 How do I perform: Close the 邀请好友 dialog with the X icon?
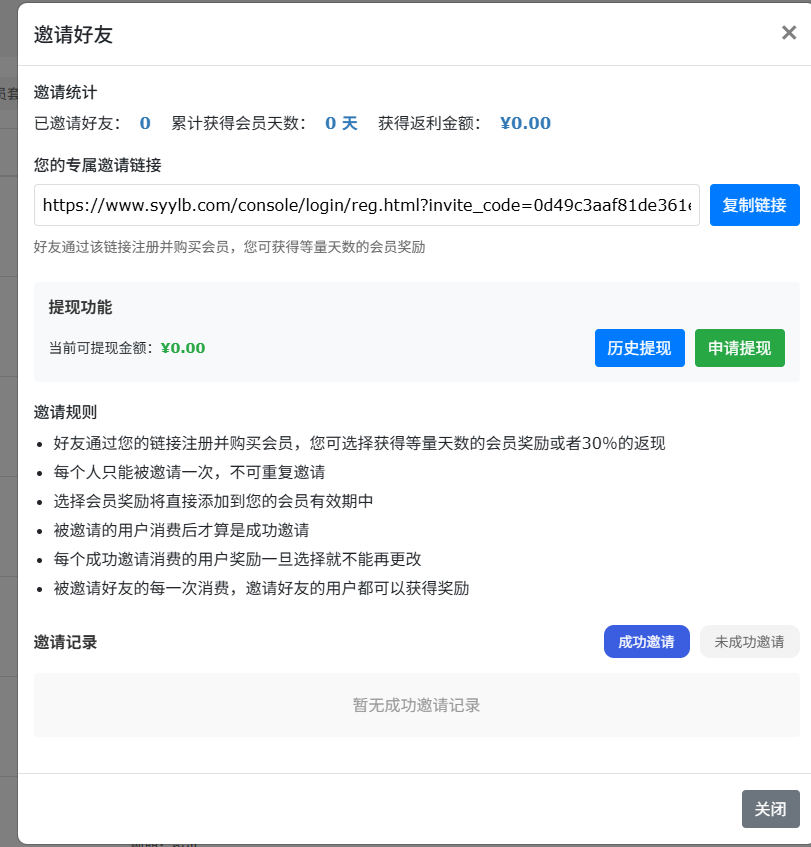(788, 33)
